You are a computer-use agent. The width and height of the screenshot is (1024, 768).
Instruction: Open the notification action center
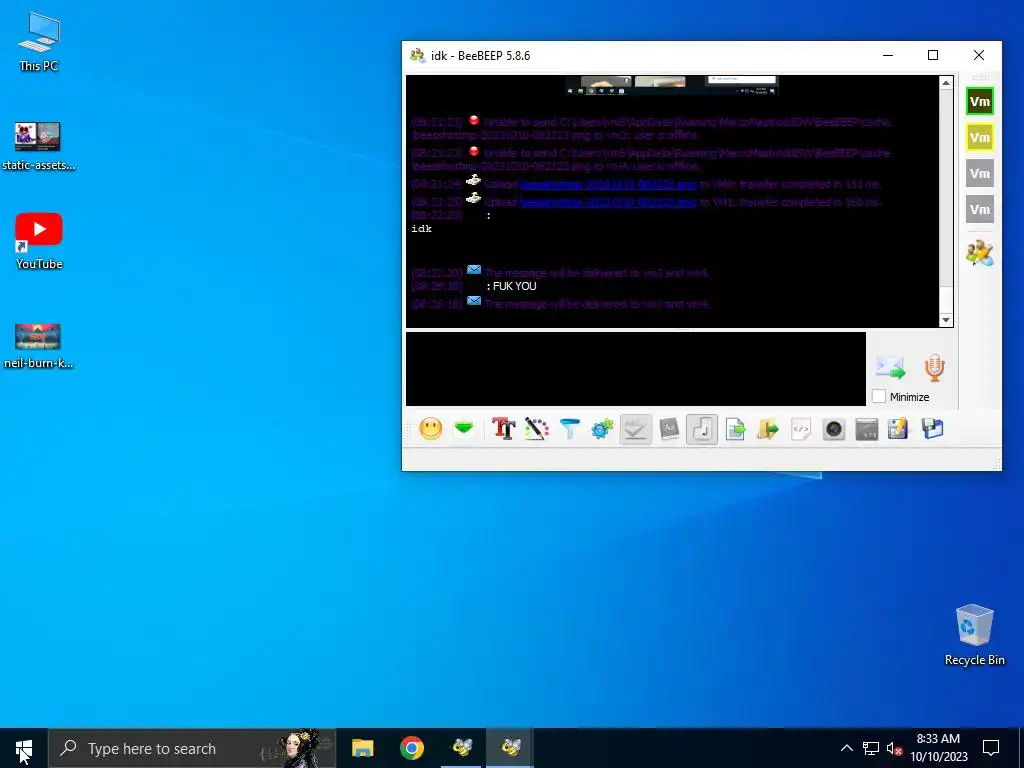[991, 748]
